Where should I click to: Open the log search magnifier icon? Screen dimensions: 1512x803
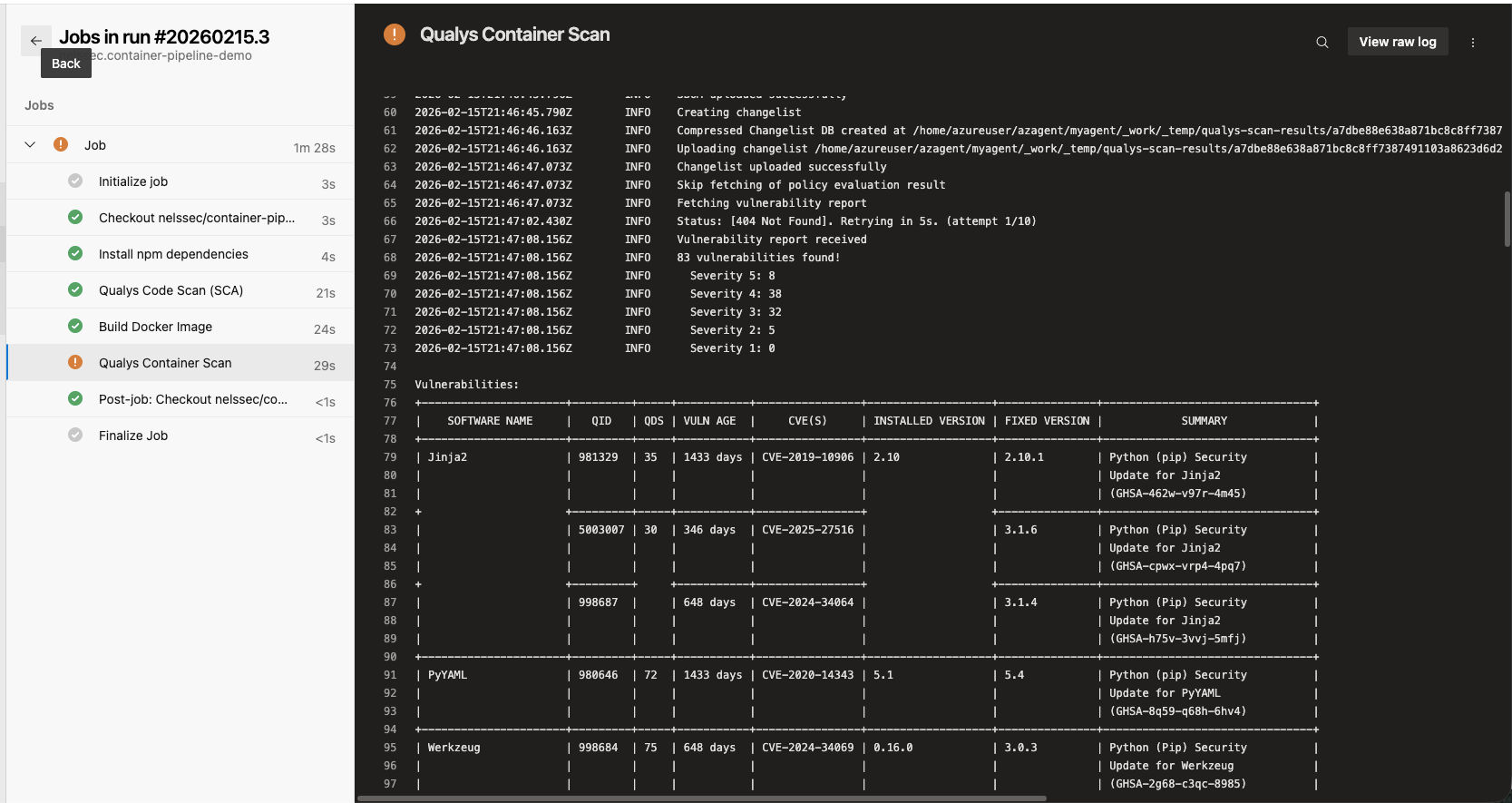1322,42
